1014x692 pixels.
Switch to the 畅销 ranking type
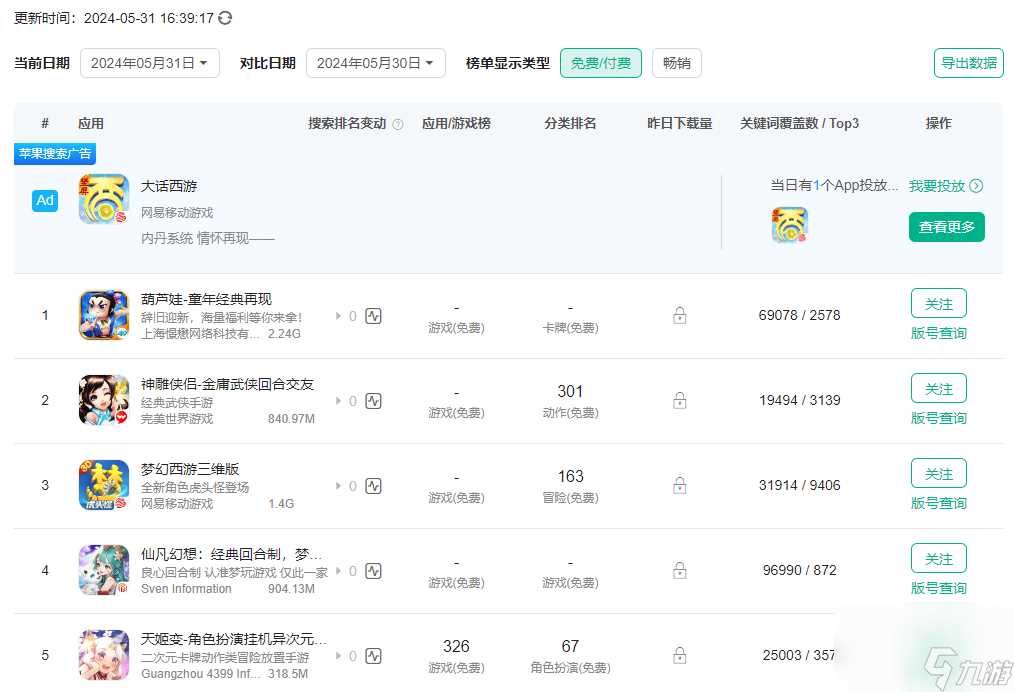click(676, 62)
